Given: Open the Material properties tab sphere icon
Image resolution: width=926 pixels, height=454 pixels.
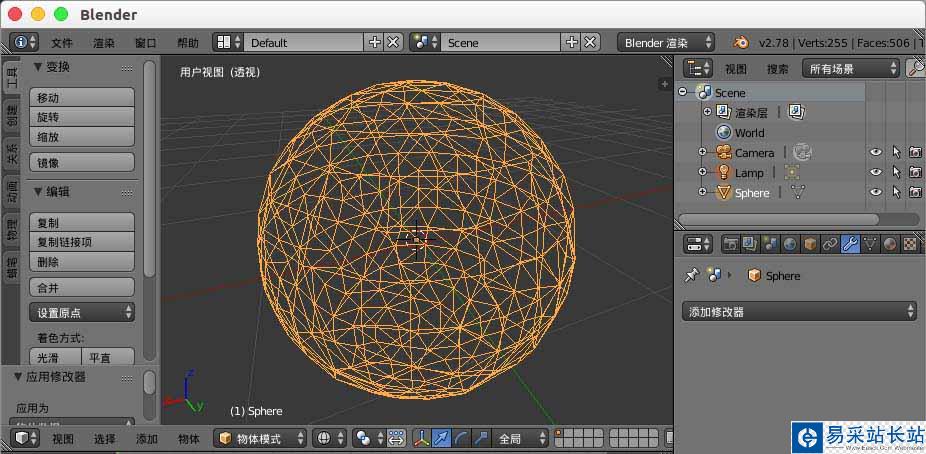Looking at the screenshot, I should [890, 243].
